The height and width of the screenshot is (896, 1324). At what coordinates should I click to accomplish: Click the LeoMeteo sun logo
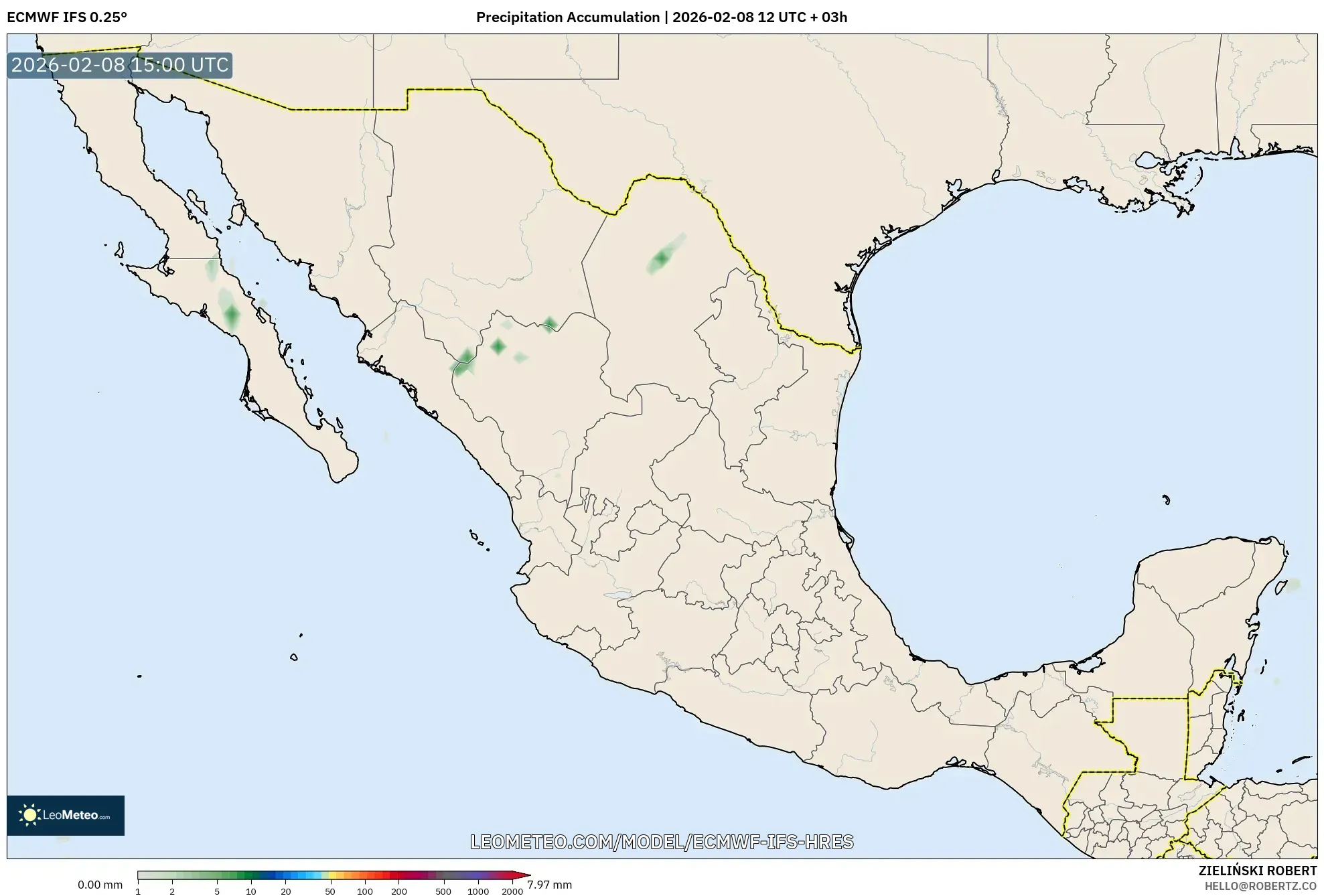click(30, 814)
